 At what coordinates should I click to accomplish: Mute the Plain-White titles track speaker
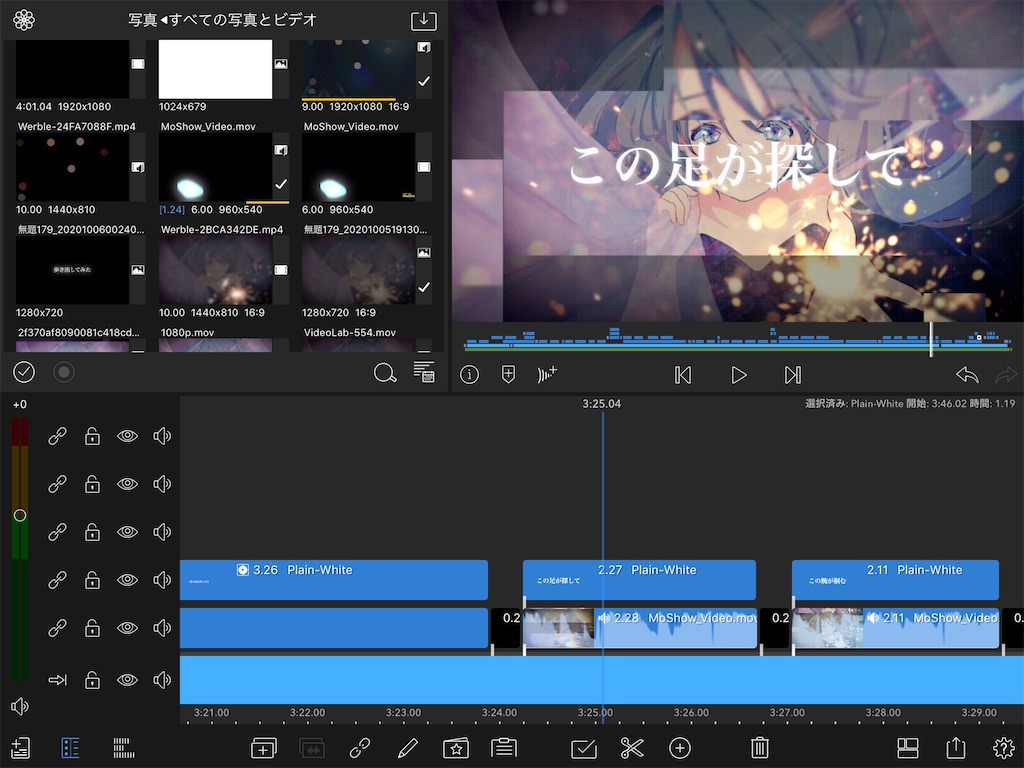[x=162, y=580]
